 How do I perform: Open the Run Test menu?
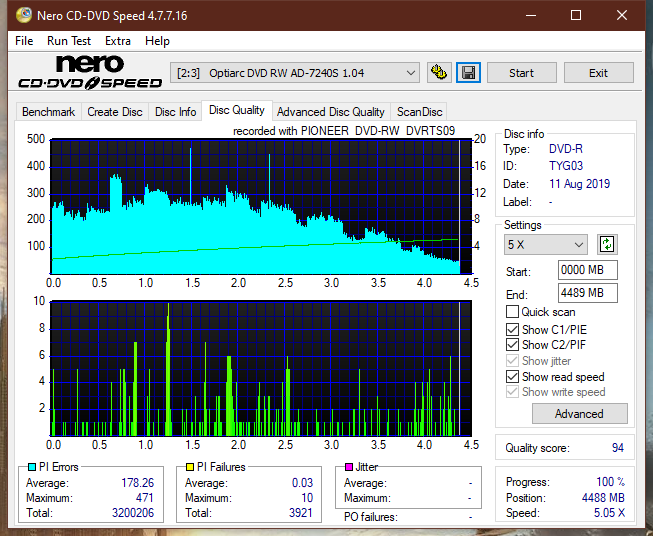click(69, 41)
